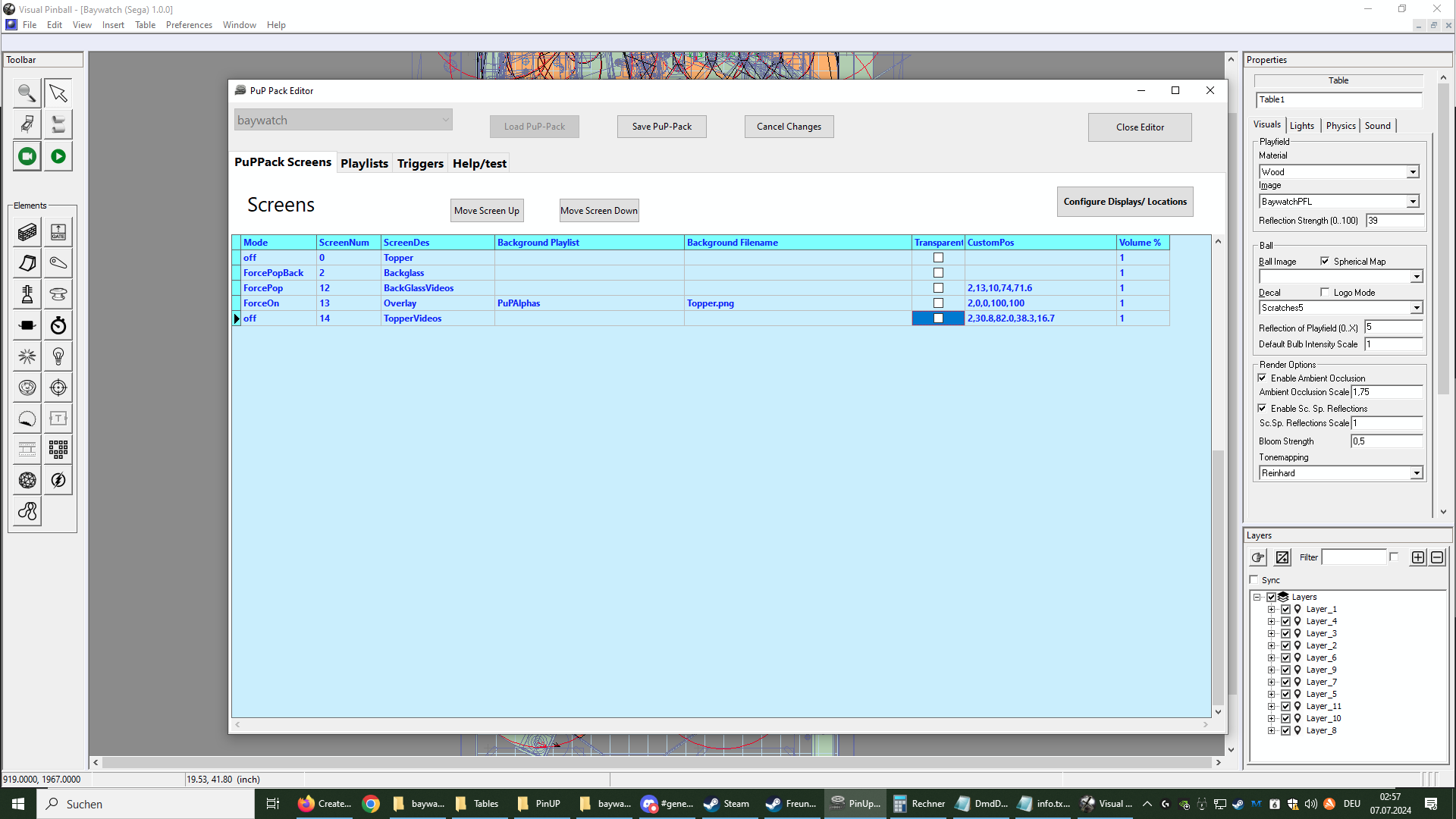
Task: Select the Primitive mesh element tool
Action: click(27, 479)
